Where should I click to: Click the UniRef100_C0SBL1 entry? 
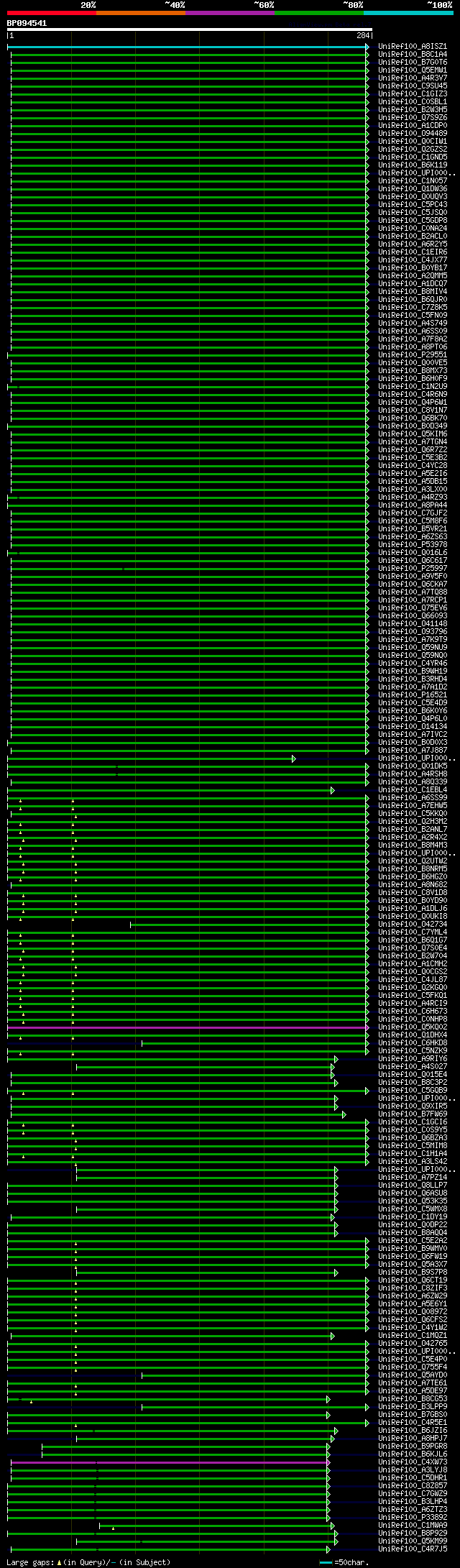pyautogui.click(x=413, y=102)
